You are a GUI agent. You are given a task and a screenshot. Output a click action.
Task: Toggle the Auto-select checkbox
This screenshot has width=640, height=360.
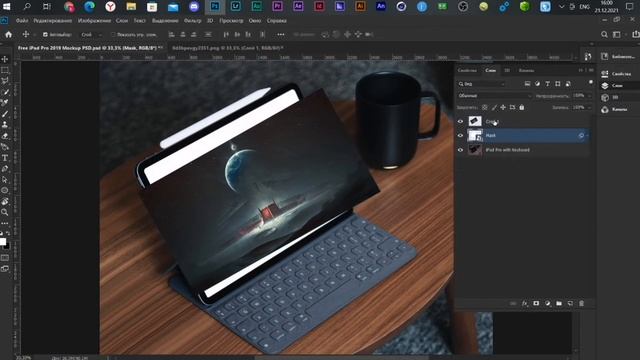point(45,35)
